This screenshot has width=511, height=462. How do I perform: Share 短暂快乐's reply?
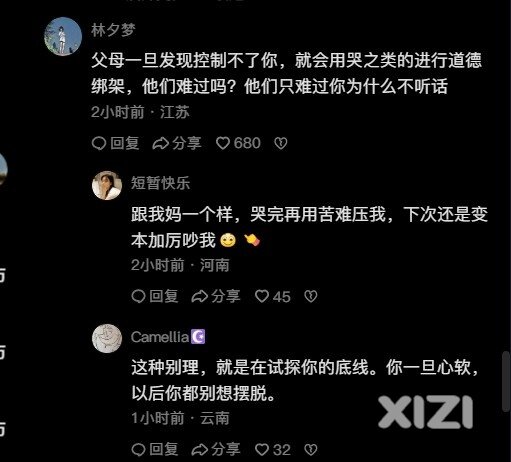216,296
